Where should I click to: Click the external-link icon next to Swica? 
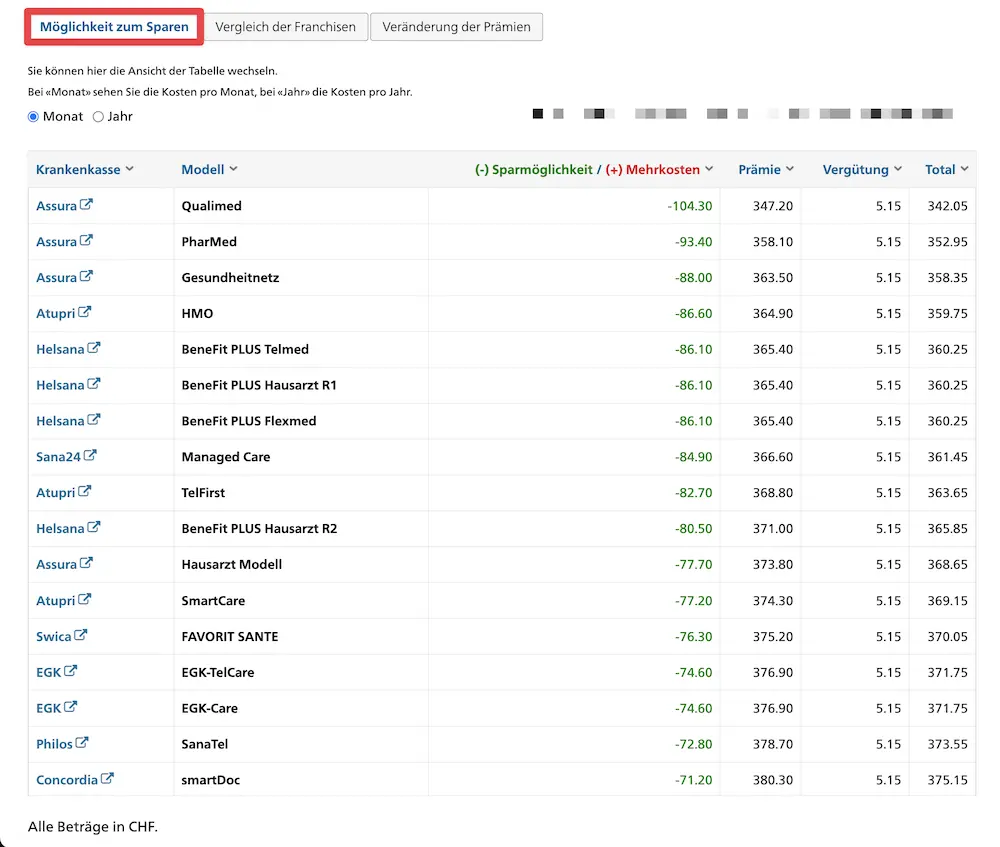[x=80, y=635]
